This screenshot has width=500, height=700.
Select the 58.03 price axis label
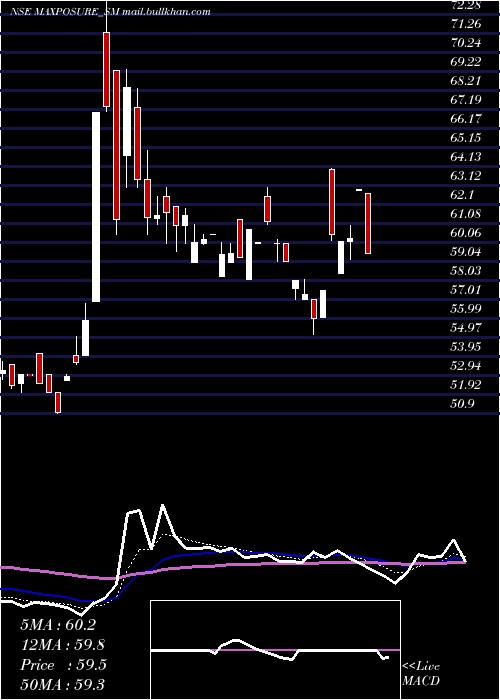coord(466,271)
